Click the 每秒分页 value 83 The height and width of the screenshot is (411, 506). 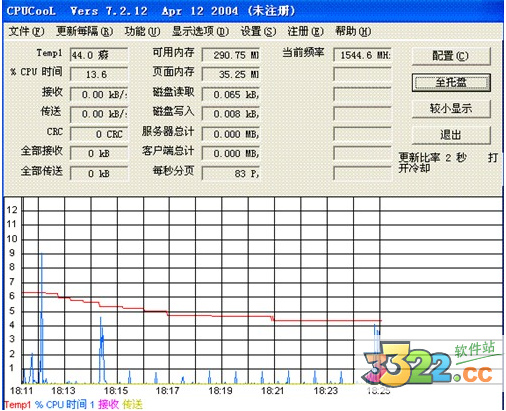click(231, 173)
